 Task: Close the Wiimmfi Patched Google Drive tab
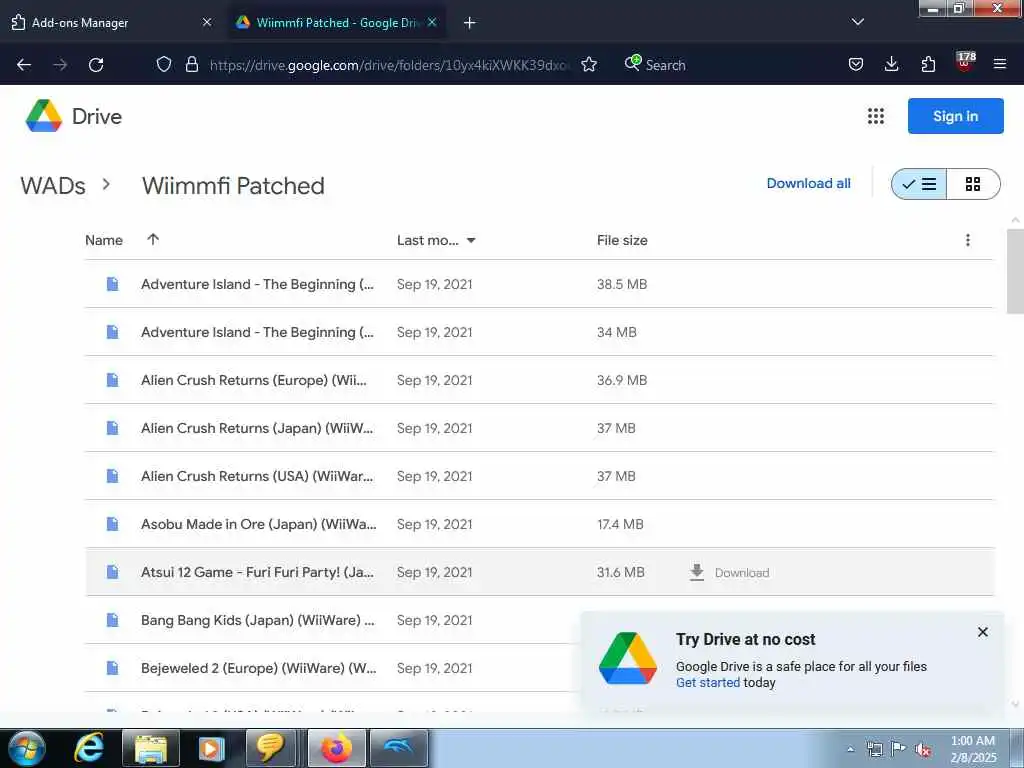pyautogui.click(x=432, y=22)
